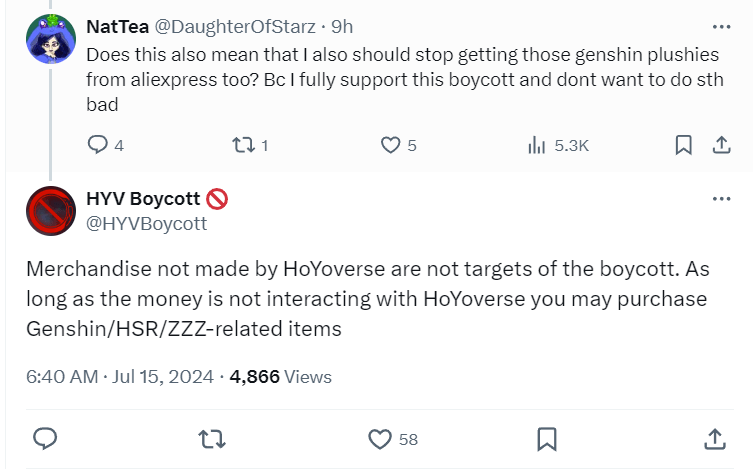Click the HYV Boycott display name
This screenshot has width=753, height=469.
143,199
